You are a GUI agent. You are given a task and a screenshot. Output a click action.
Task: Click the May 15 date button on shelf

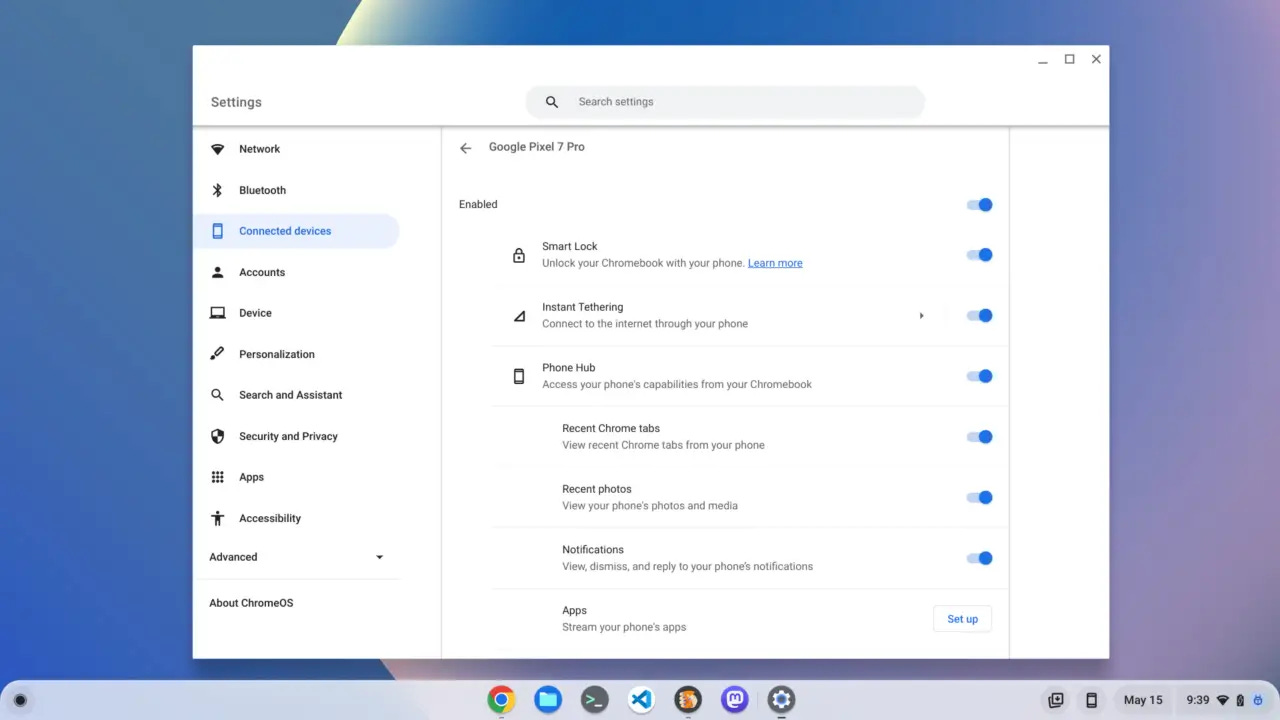point(1143,700)
